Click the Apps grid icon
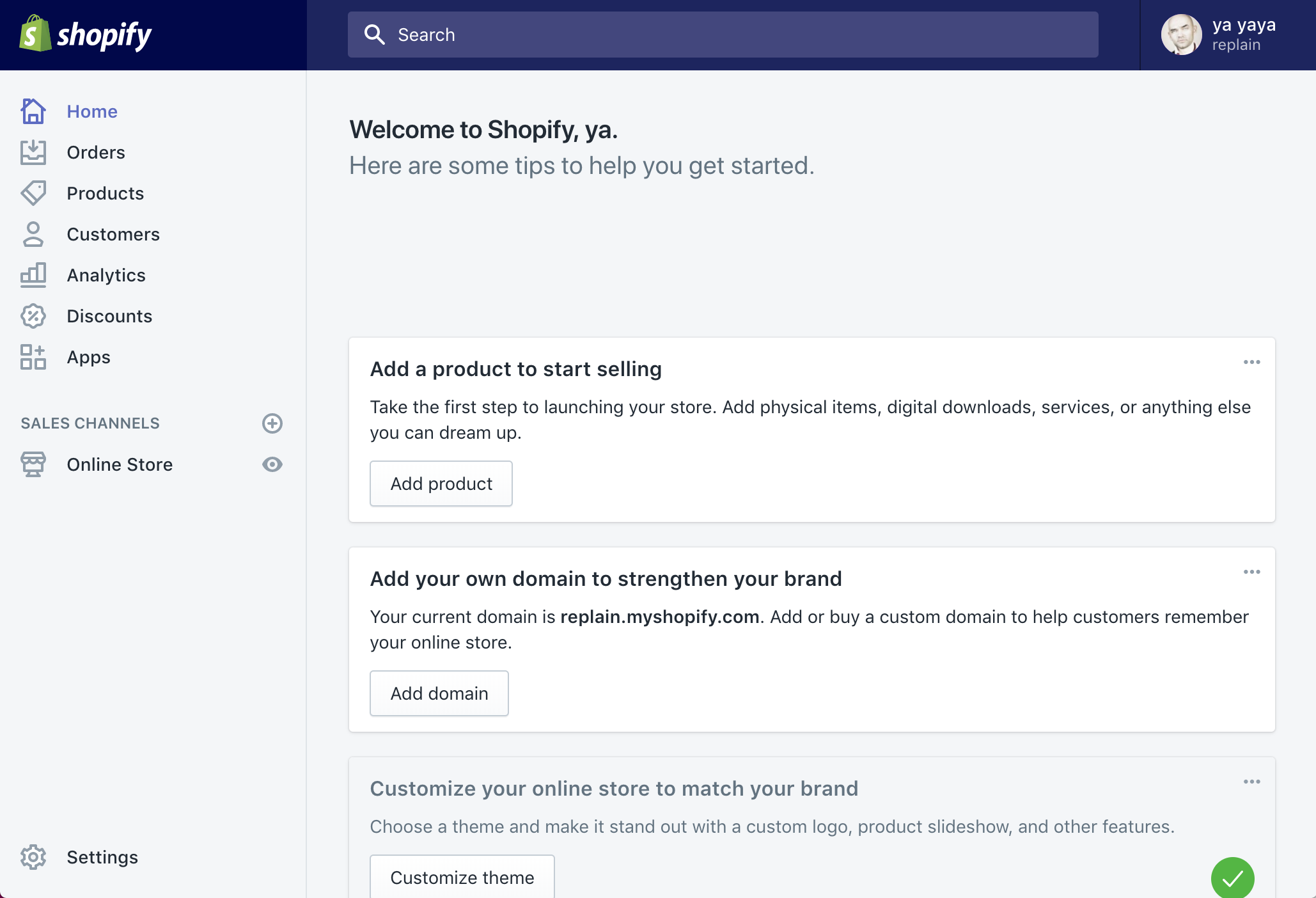The image size is (1316, 898). click(33, 357)
